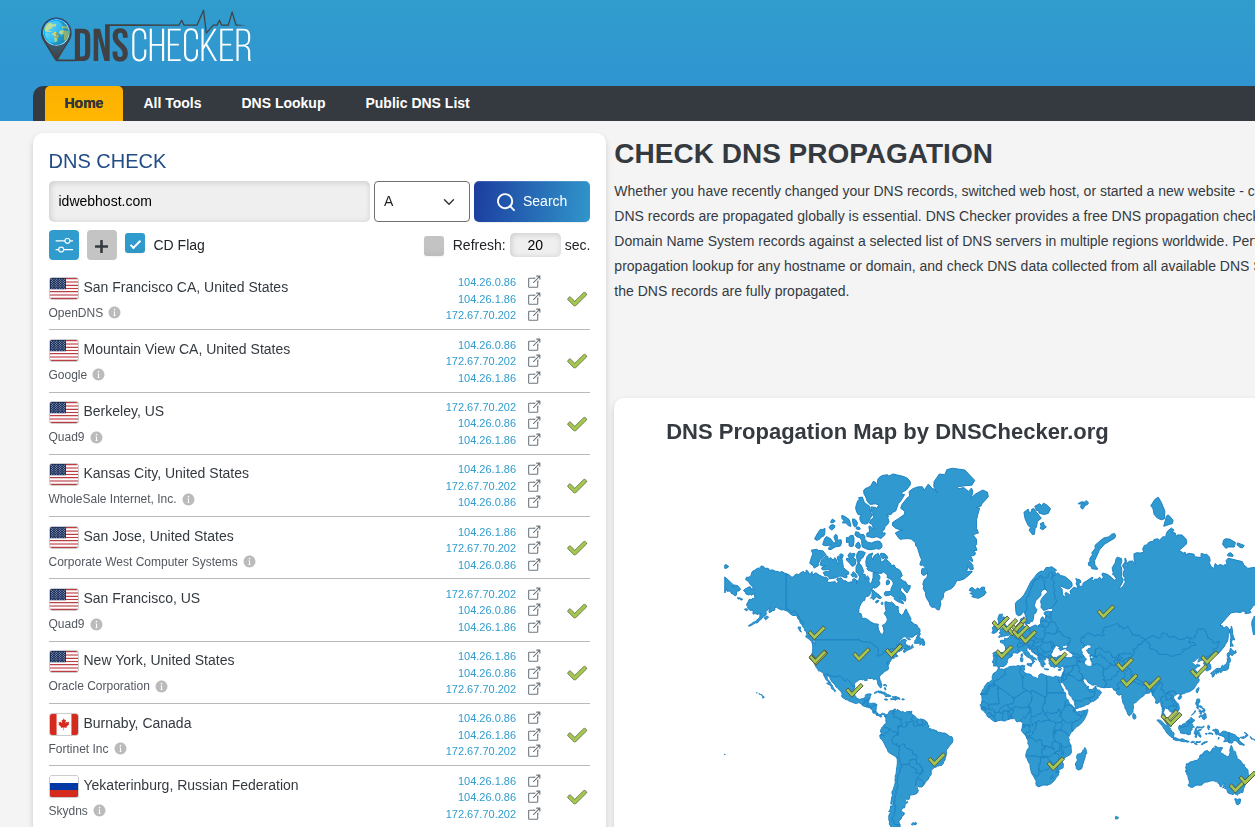
Task: Click info icon next to Oracle Corporation
Action: (x=161, y=687)
